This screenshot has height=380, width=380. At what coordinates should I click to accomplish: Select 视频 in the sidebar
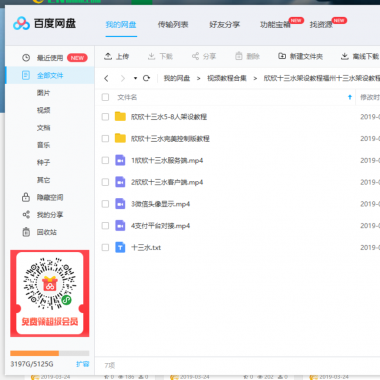[x=43, y=110]
